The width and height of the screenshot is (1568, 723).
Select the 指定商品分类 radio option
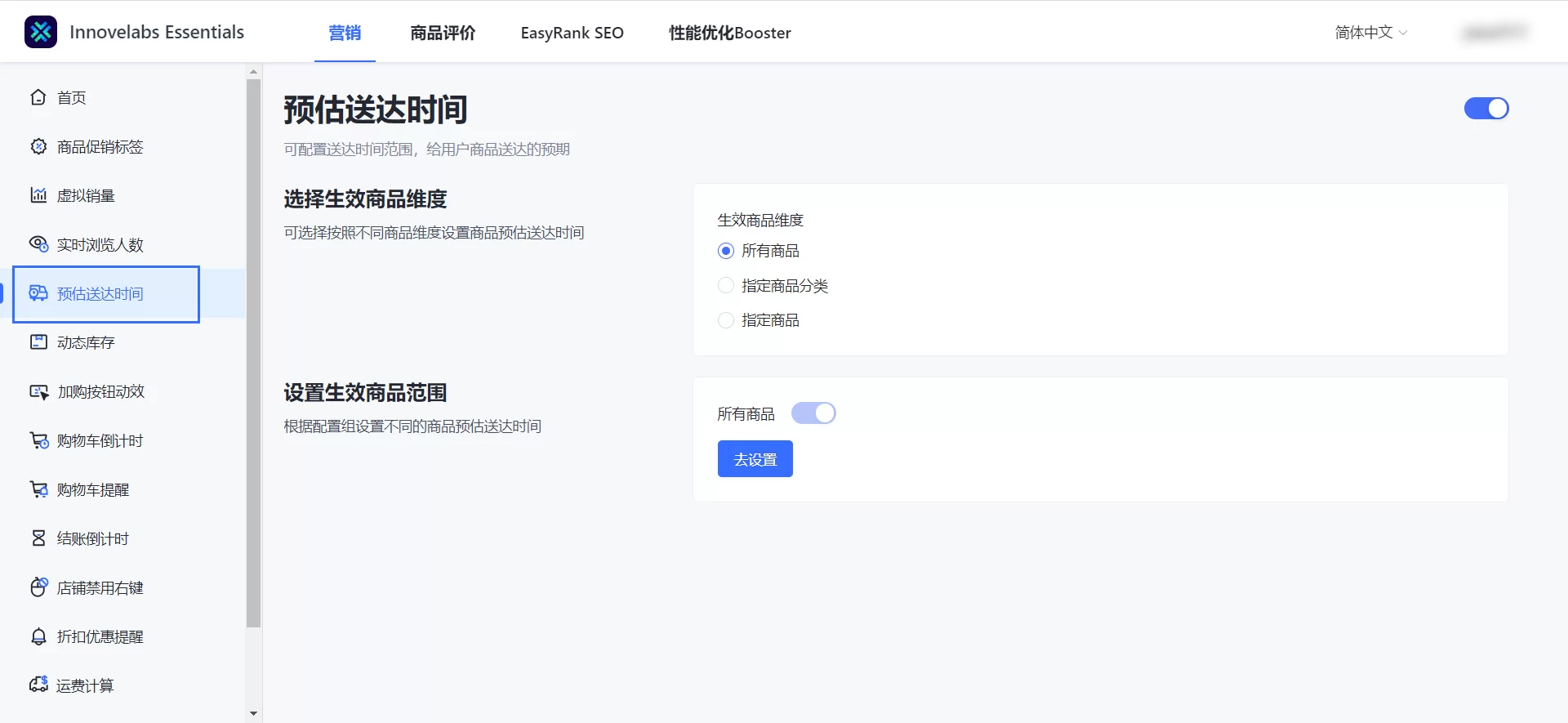coord(726,286)
